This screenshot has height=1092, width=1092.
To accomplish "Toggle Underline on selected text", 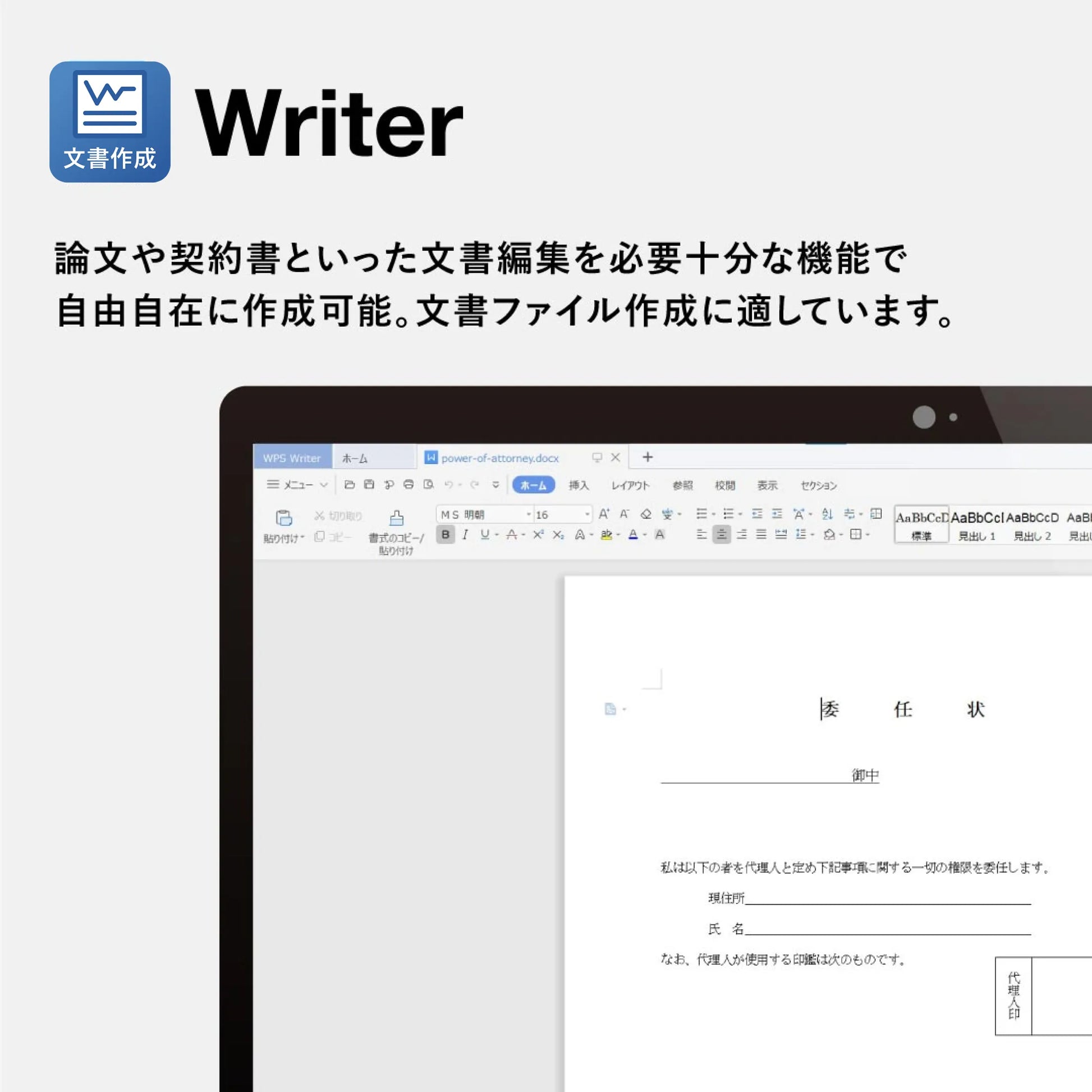I will (x=485, y=535).
